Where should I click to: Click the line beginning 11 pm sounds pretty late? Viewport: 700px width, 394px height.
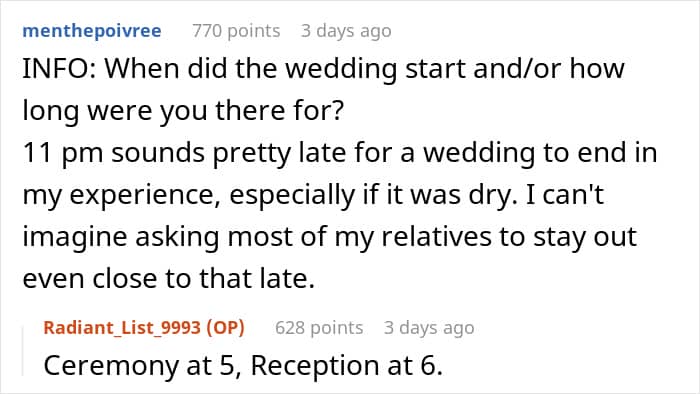click(x=340, y=153)
